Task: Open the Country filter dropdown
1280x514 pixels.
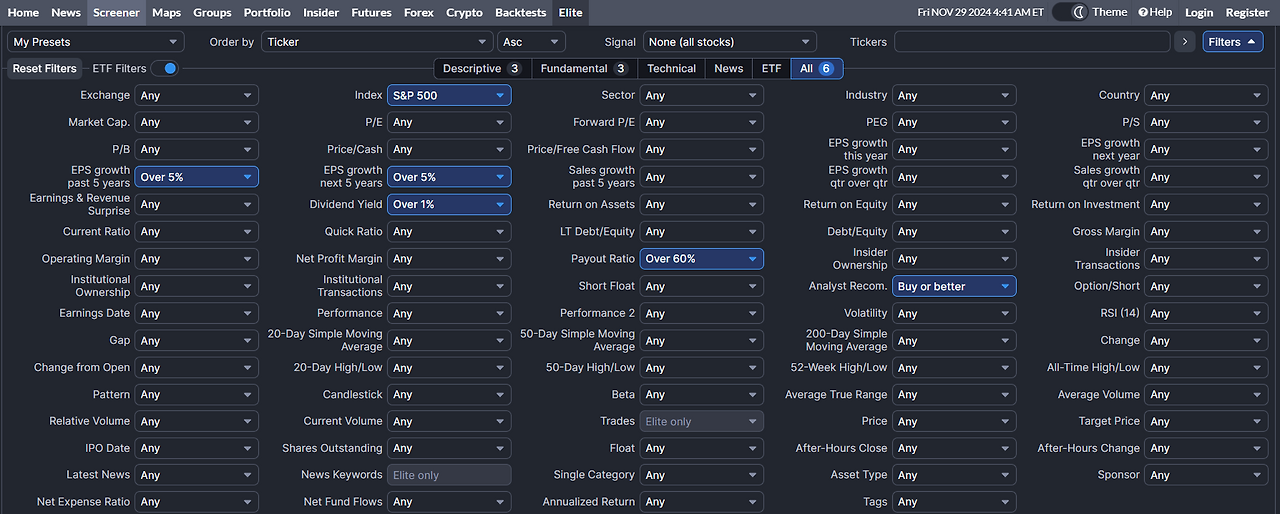Action: (x=1206, y=95)
